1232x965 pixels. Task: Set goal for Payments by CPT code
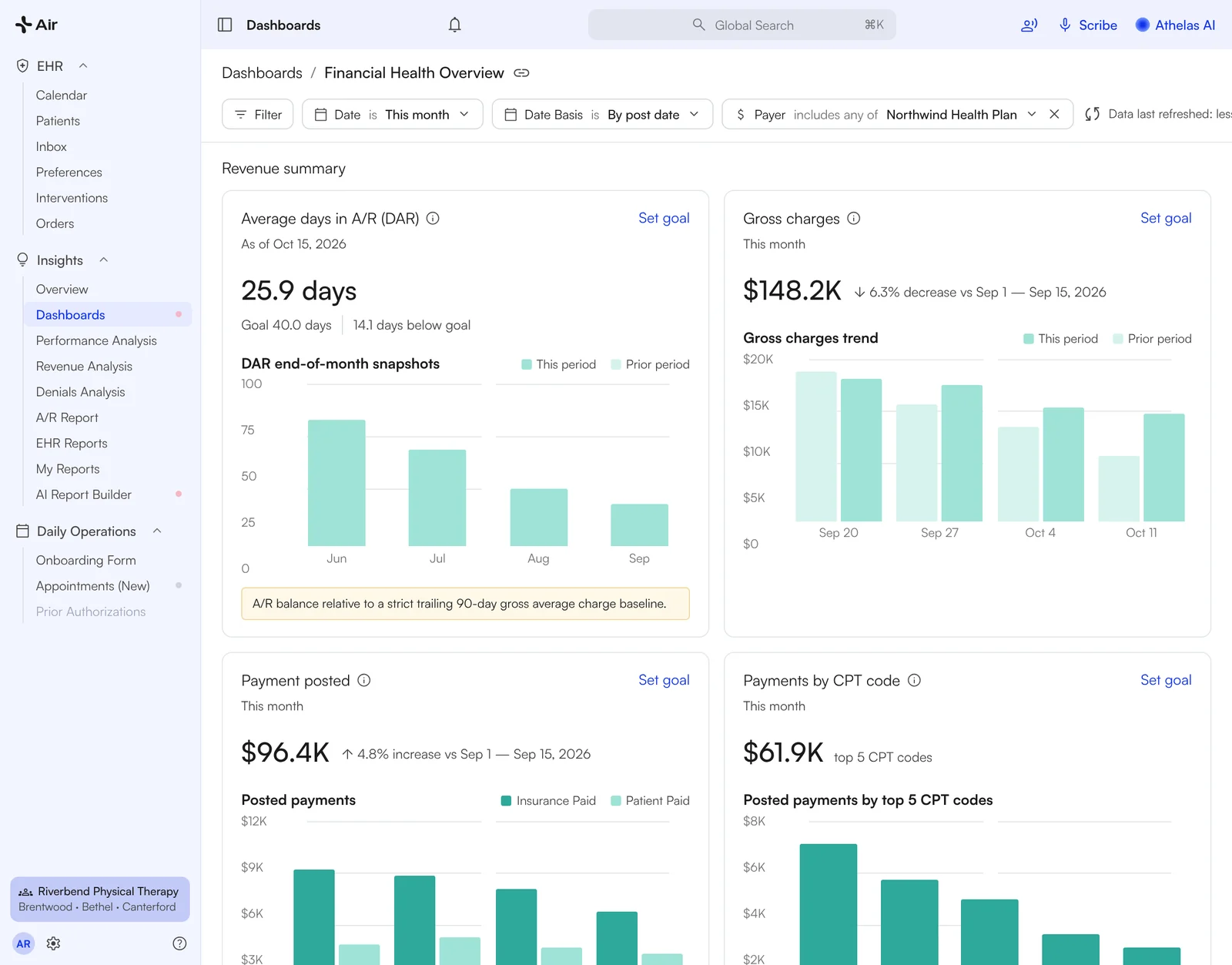pos(1166,680)
